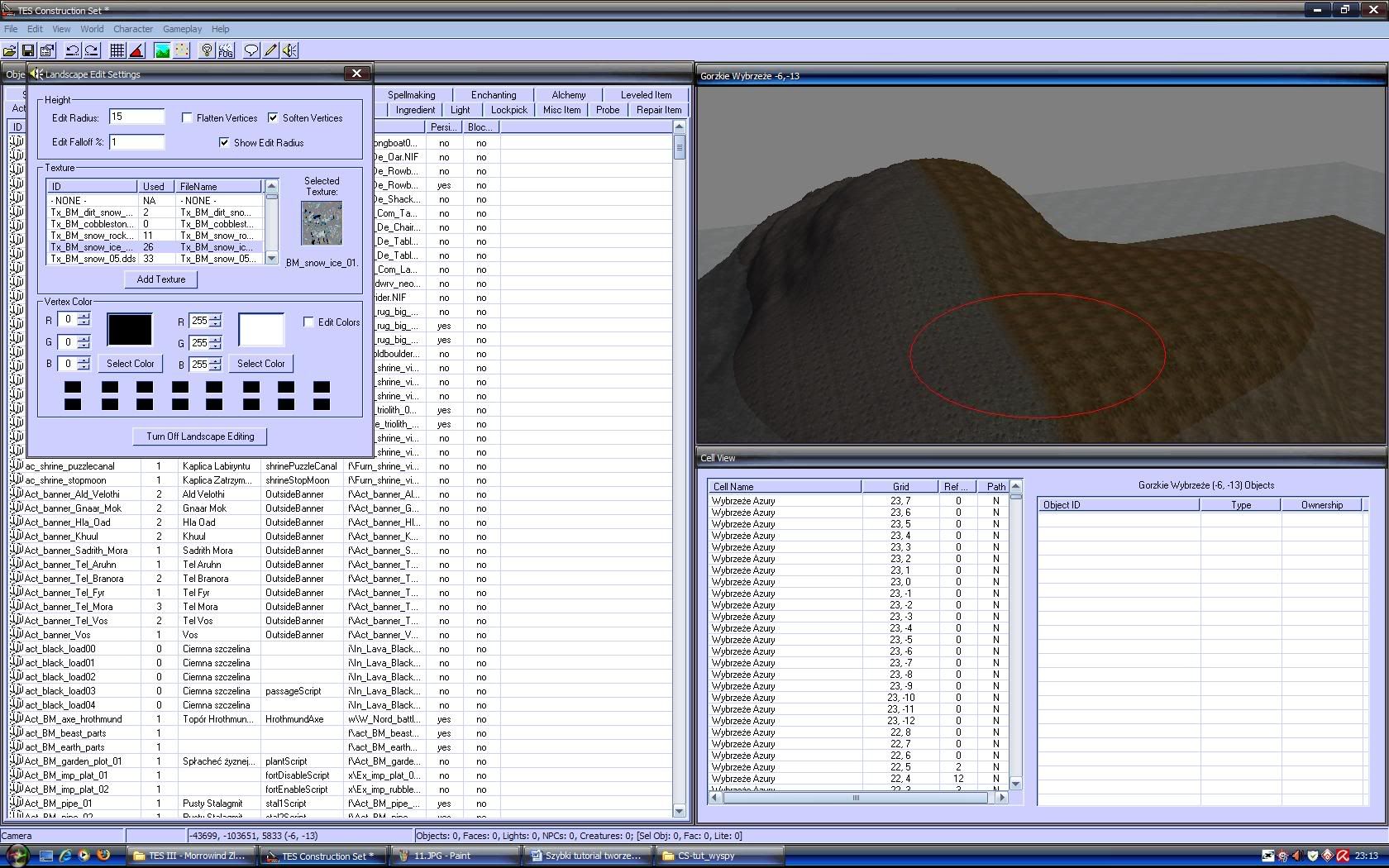The width and height of the screenshot is (1389, 868).
Task: Open the Gameplay menu
Action: tap(183, 29)
